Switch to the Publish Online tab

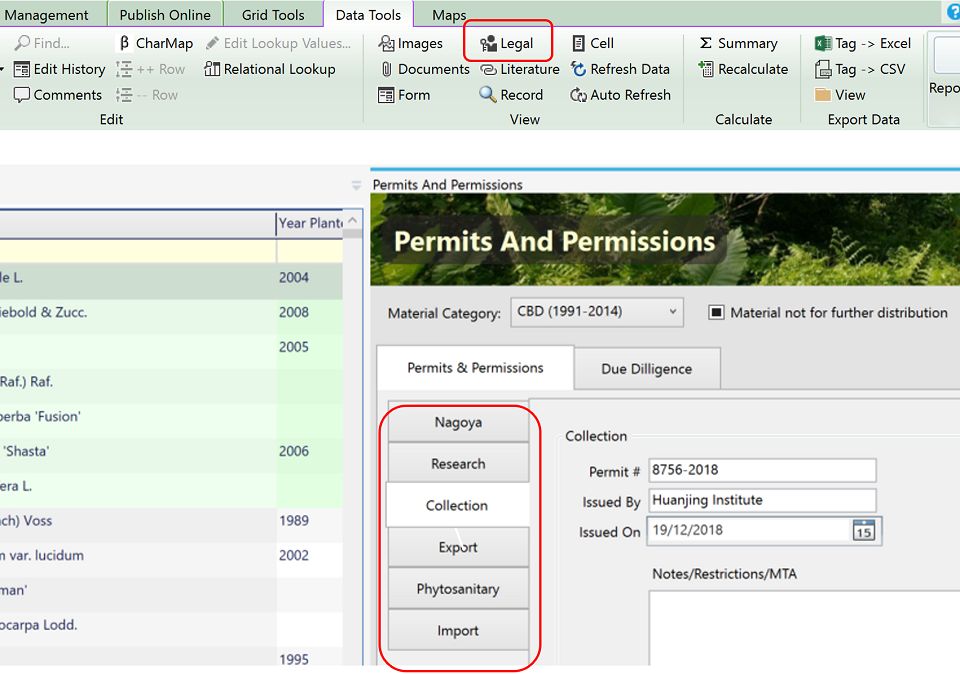165,15
